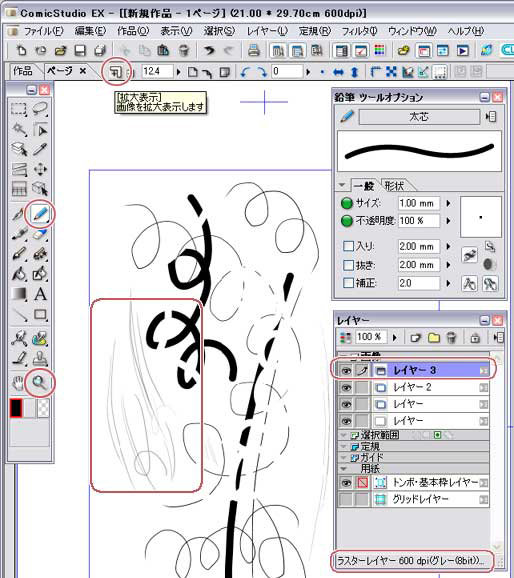Toggle the 入り checkbox
This screenshot has height=578, width=514.
click(x=348, y=246)
